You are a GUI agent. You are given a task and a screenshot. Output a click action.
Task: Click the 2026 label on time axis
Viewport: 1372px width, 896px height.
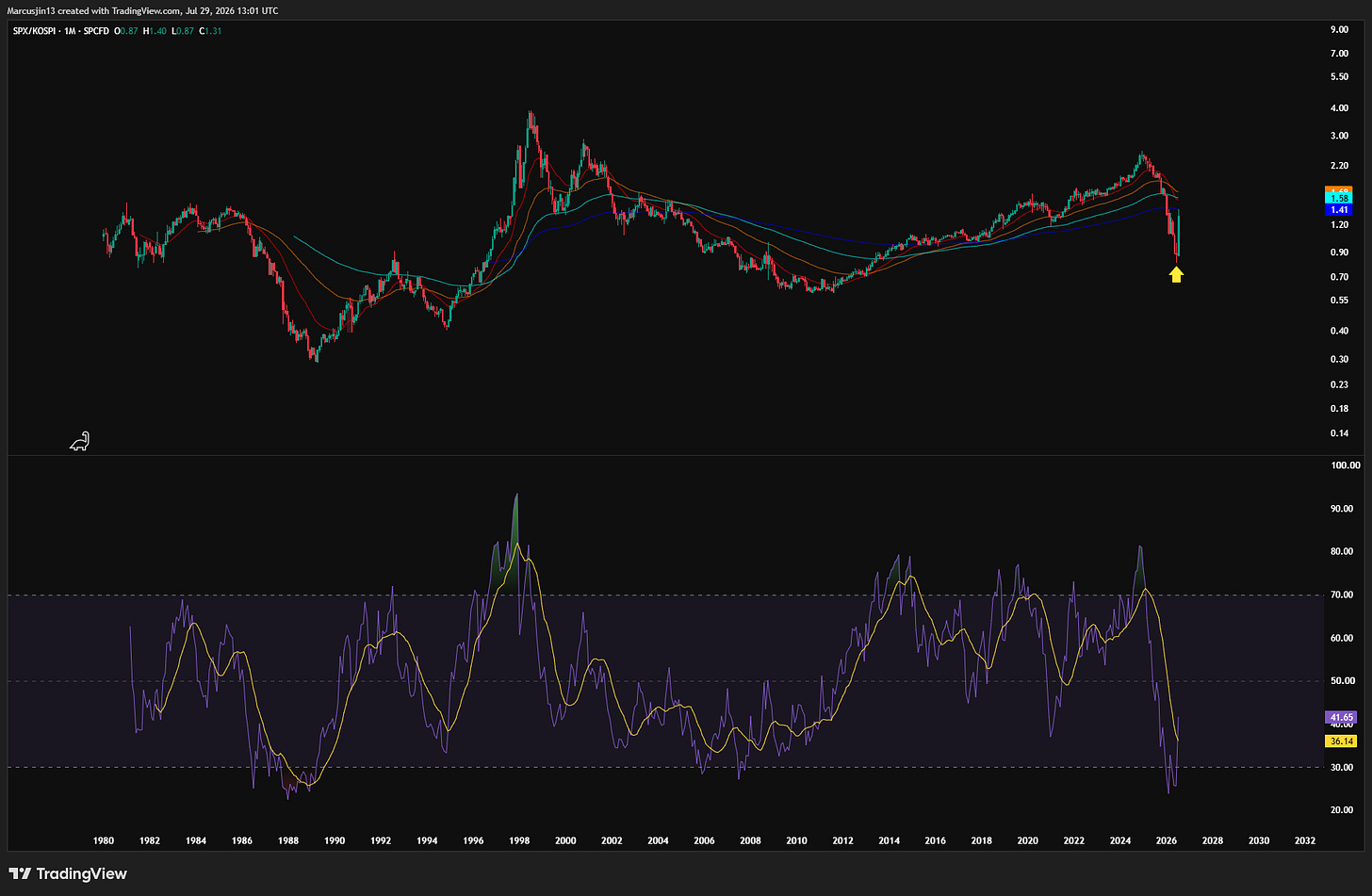click(x=1166, y=841)
